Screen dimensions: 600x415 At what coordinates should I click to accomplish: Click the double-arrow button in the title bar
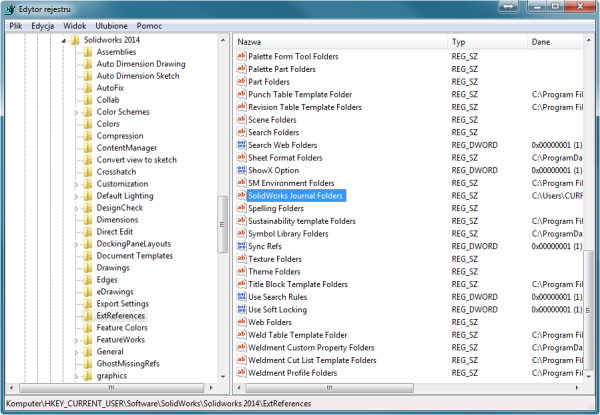pos(508,7)
